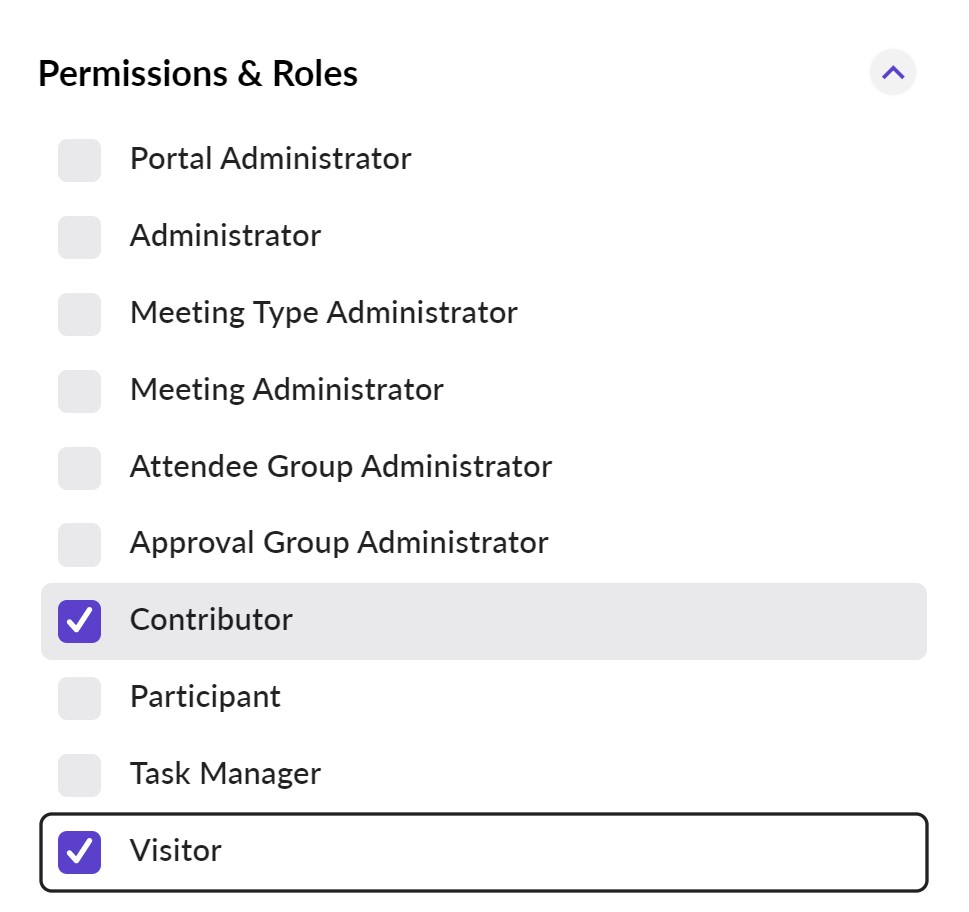Enable the Portal Administrator checkbox
Viewport: 969px width, 912px height.
tap(80, 160)
